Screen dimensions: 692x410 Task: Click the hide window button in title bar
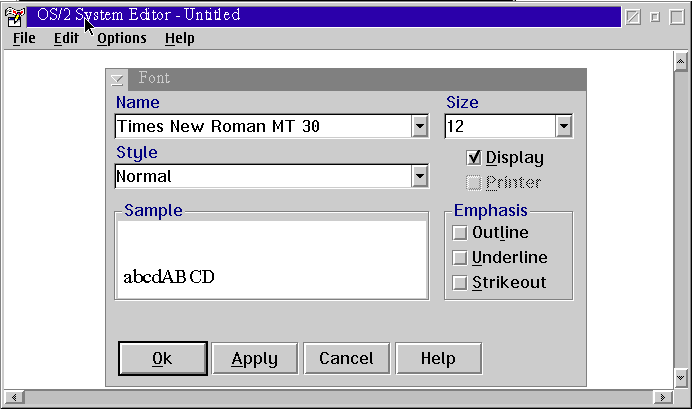633,17
